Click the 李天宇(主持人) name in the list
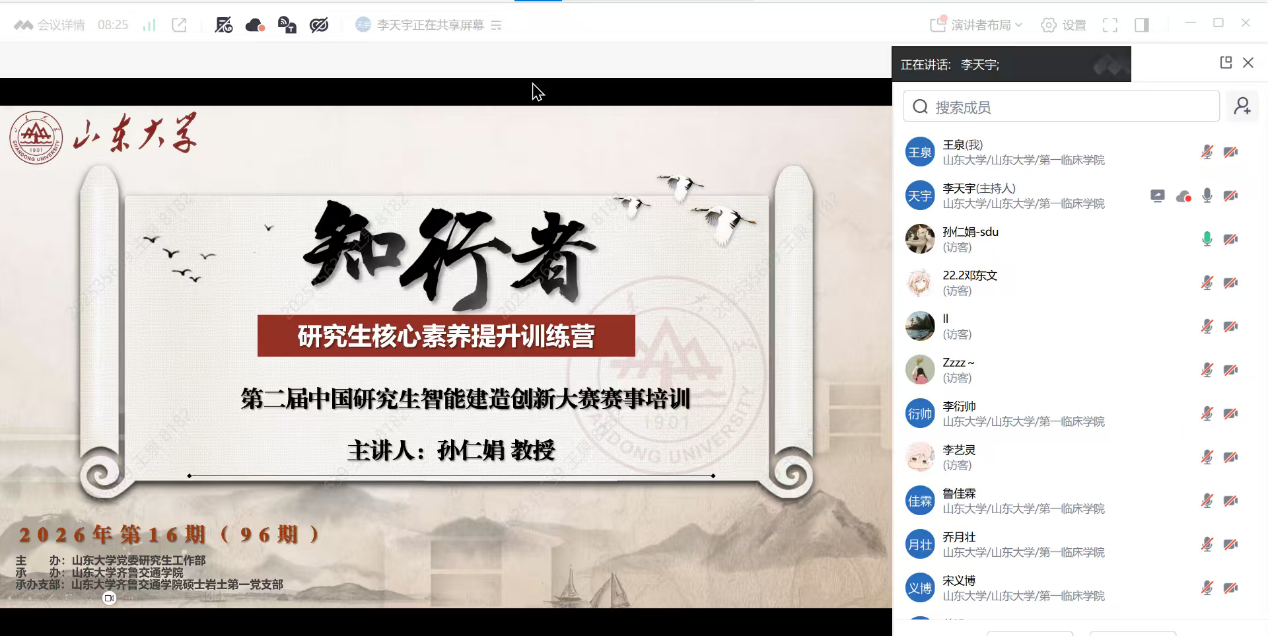The height and width of the screenshot is (636, 1268). pos(979,188)
